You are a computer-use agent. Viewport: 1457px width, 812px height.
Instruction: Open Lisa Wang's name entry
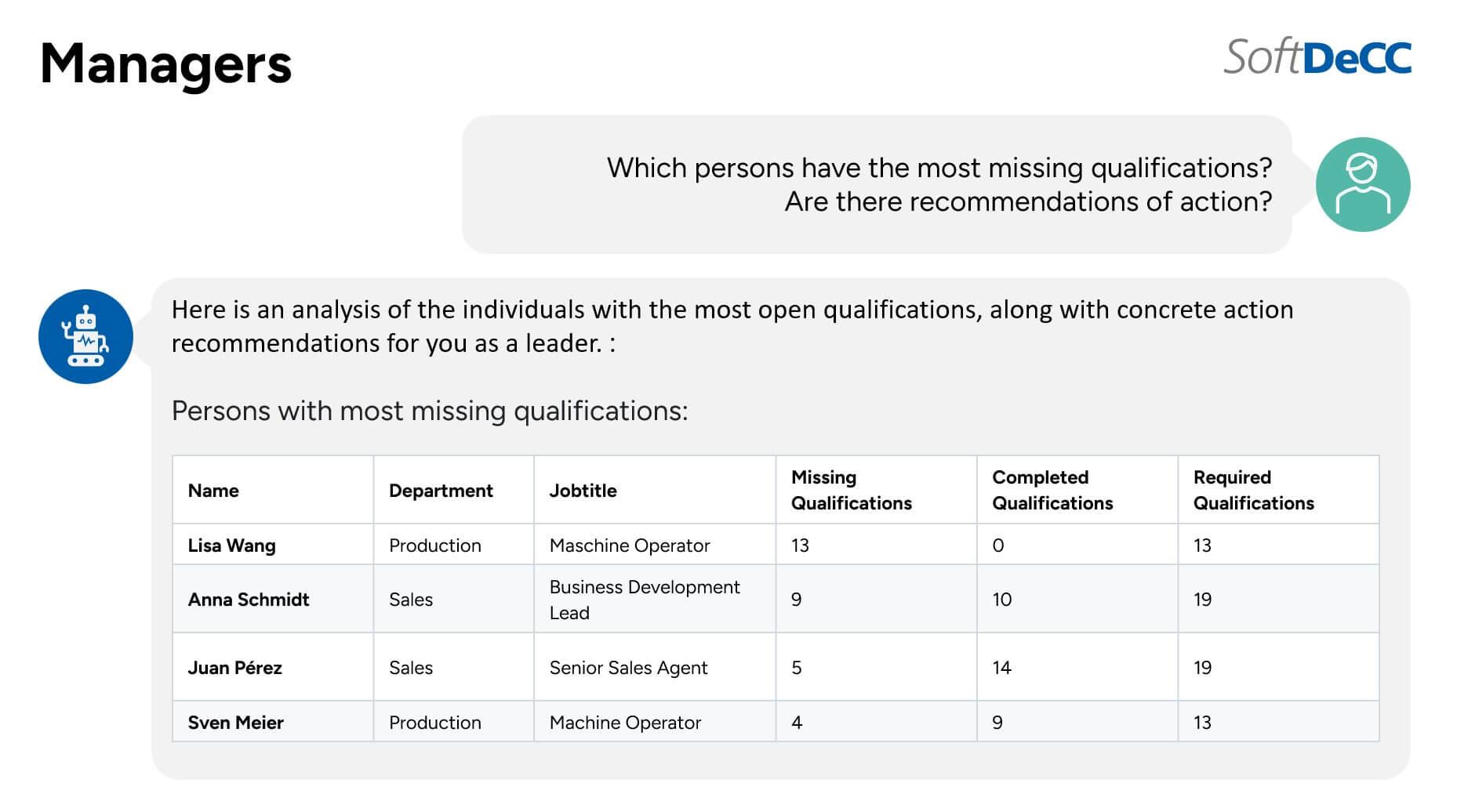coord(231,546)
